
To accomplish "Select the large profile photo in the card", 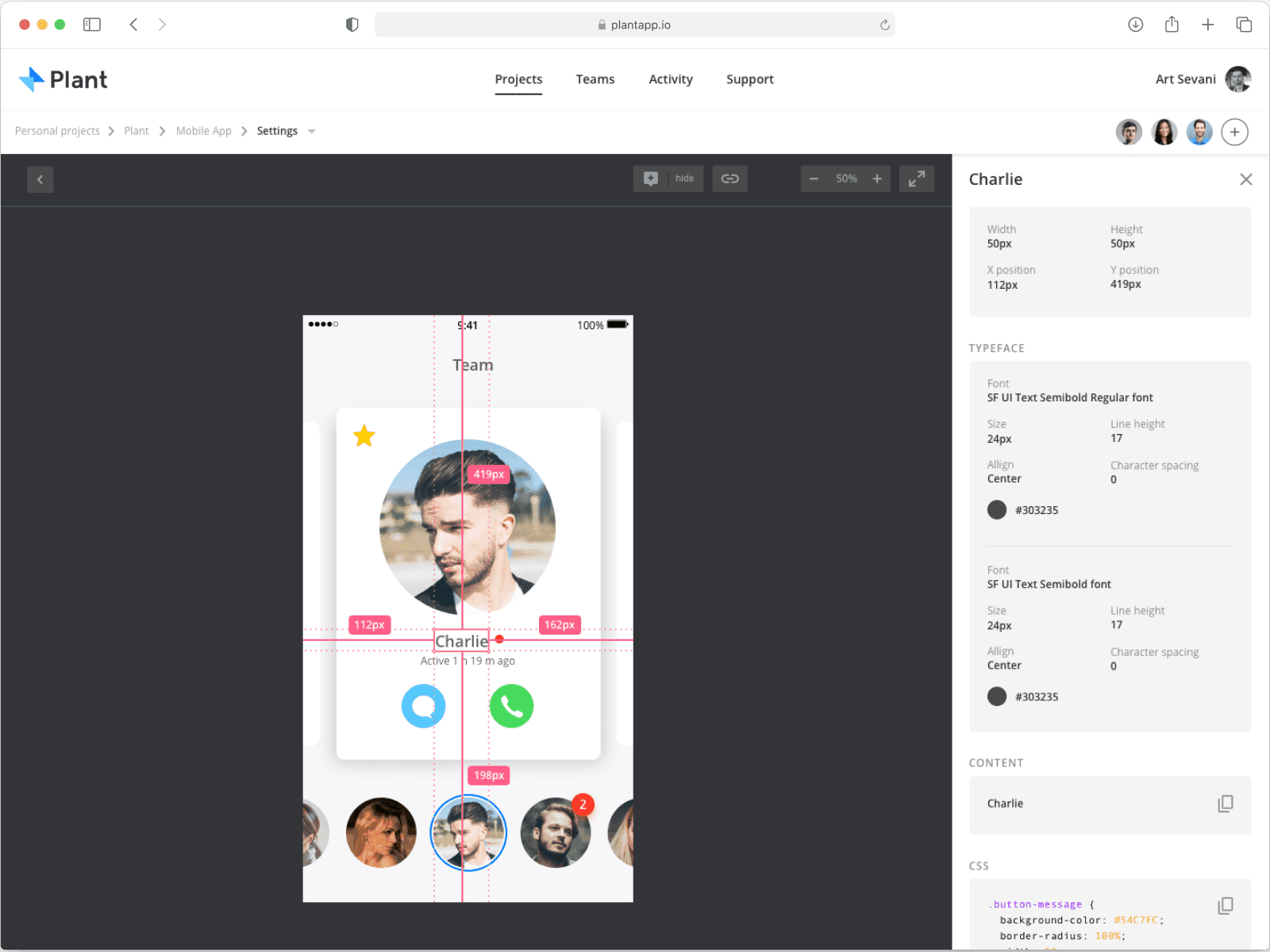I will [x=468, y=528].
